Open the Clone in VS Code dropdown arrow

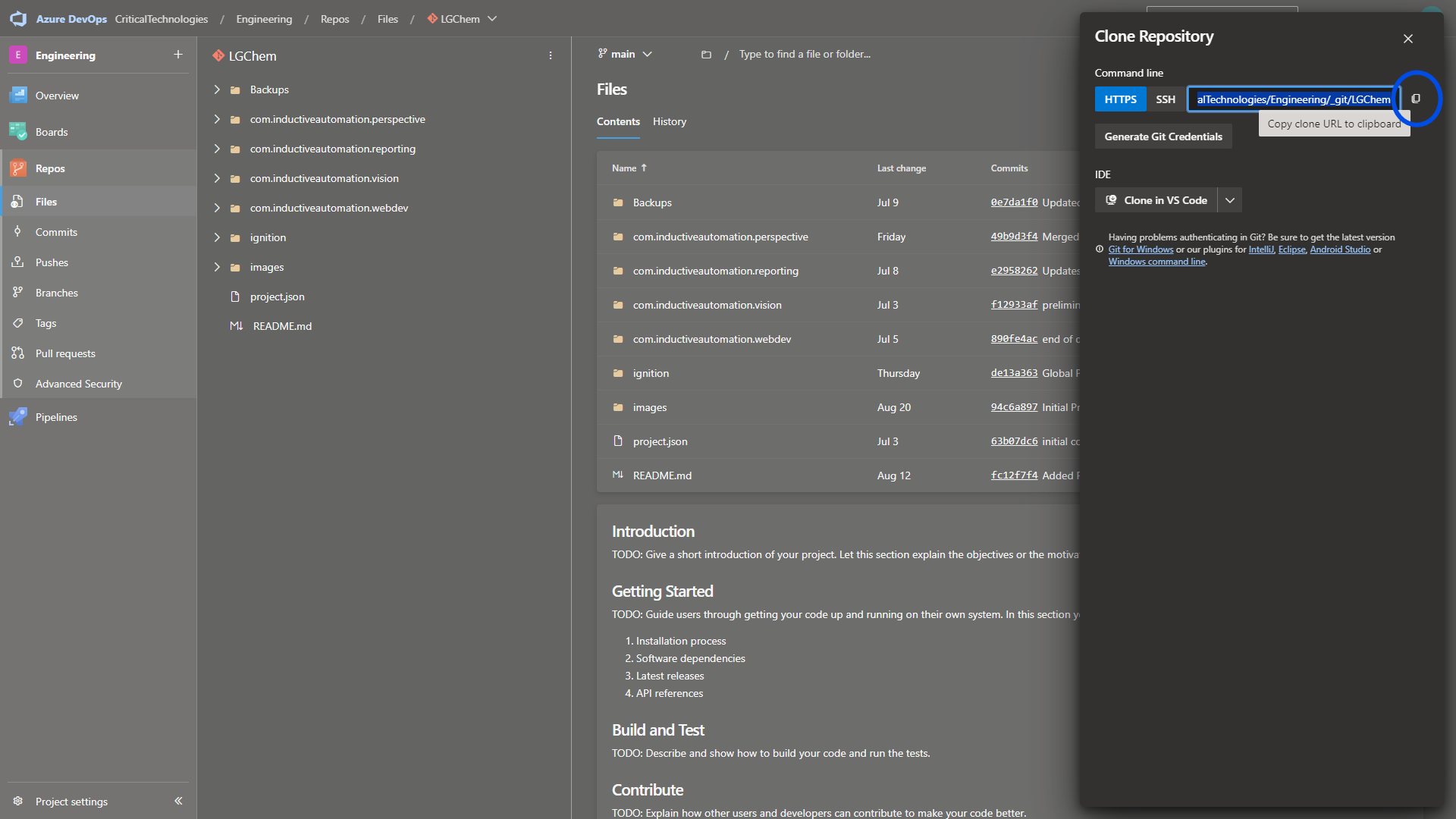click(1230, 200)
